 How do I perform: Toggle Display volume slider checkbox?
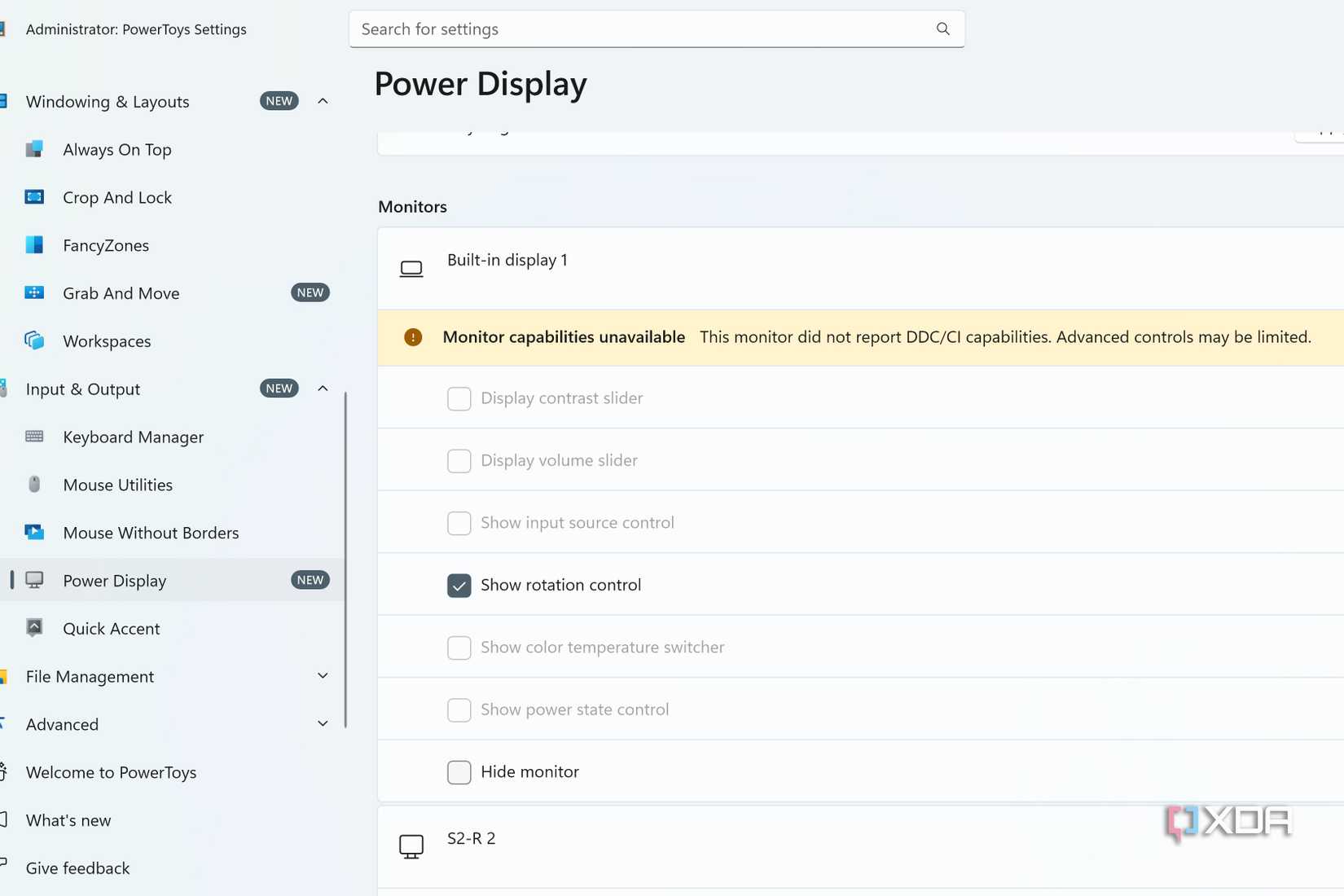[x=459, y=461]
